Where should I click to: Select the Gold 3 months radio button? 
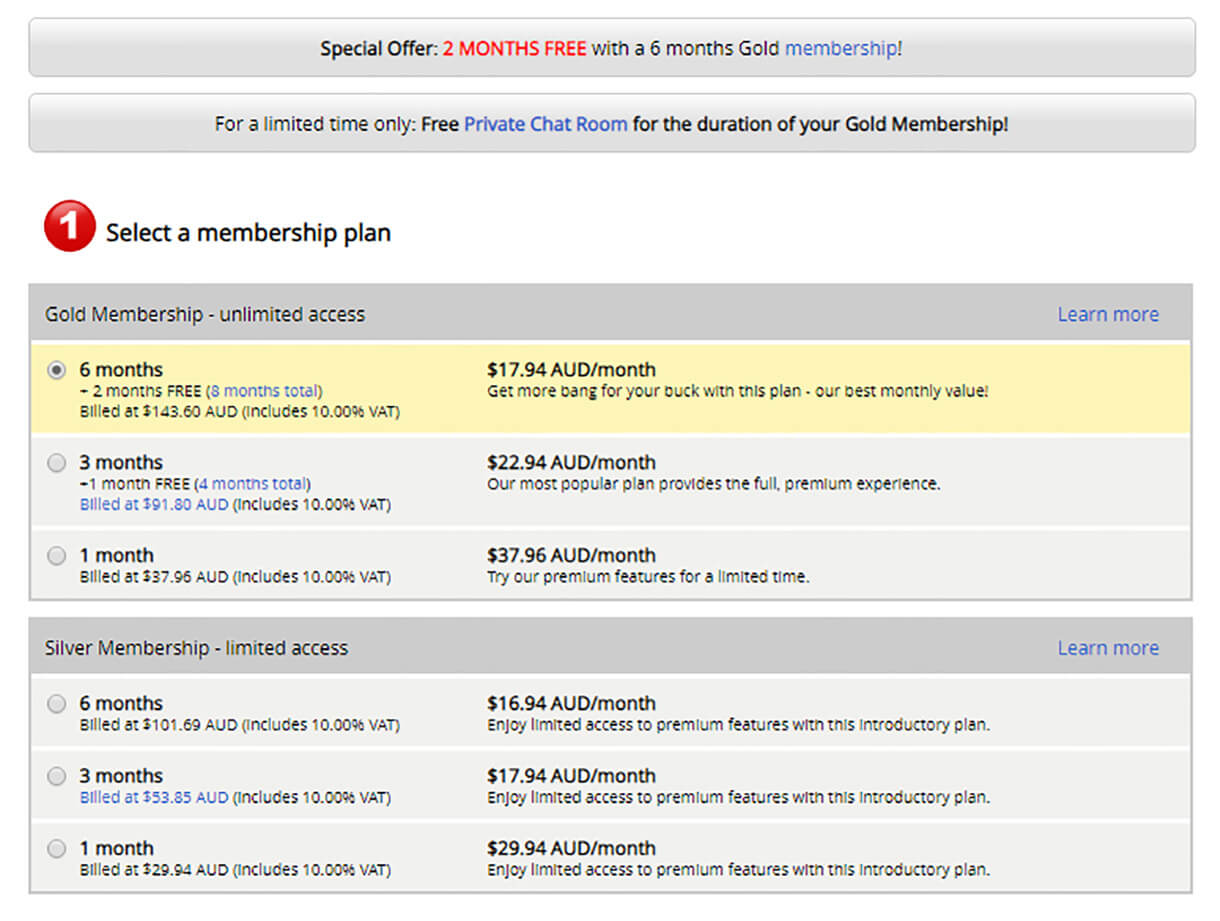tap(57, 463)
